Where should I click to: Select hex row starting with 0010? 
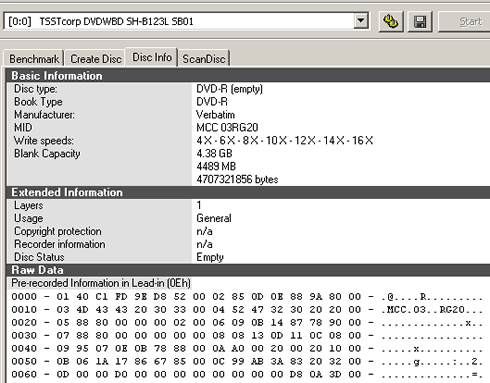click(x=247, y=310)
